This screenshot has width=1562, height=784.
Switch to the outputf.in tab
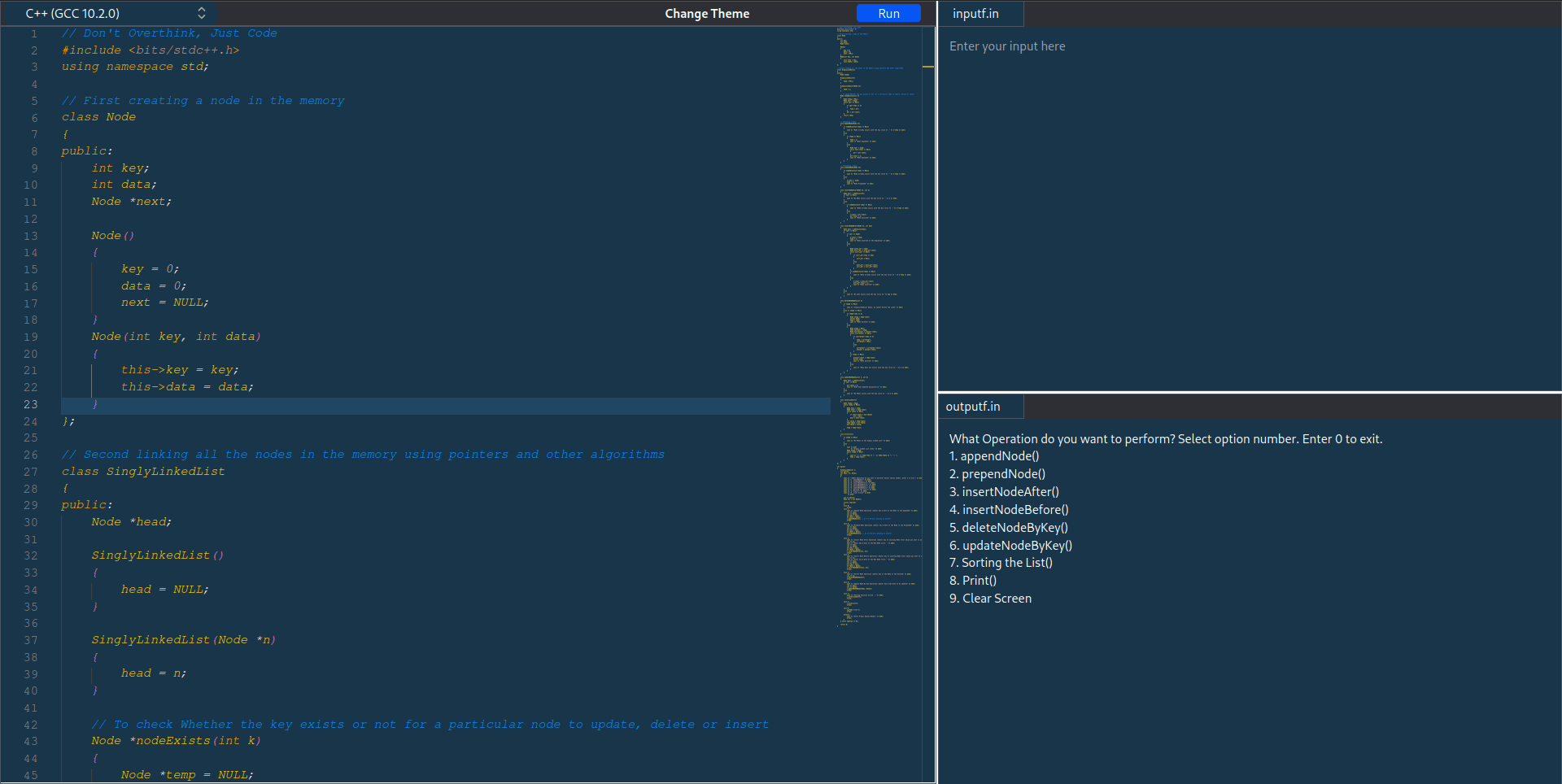(972, 406)
